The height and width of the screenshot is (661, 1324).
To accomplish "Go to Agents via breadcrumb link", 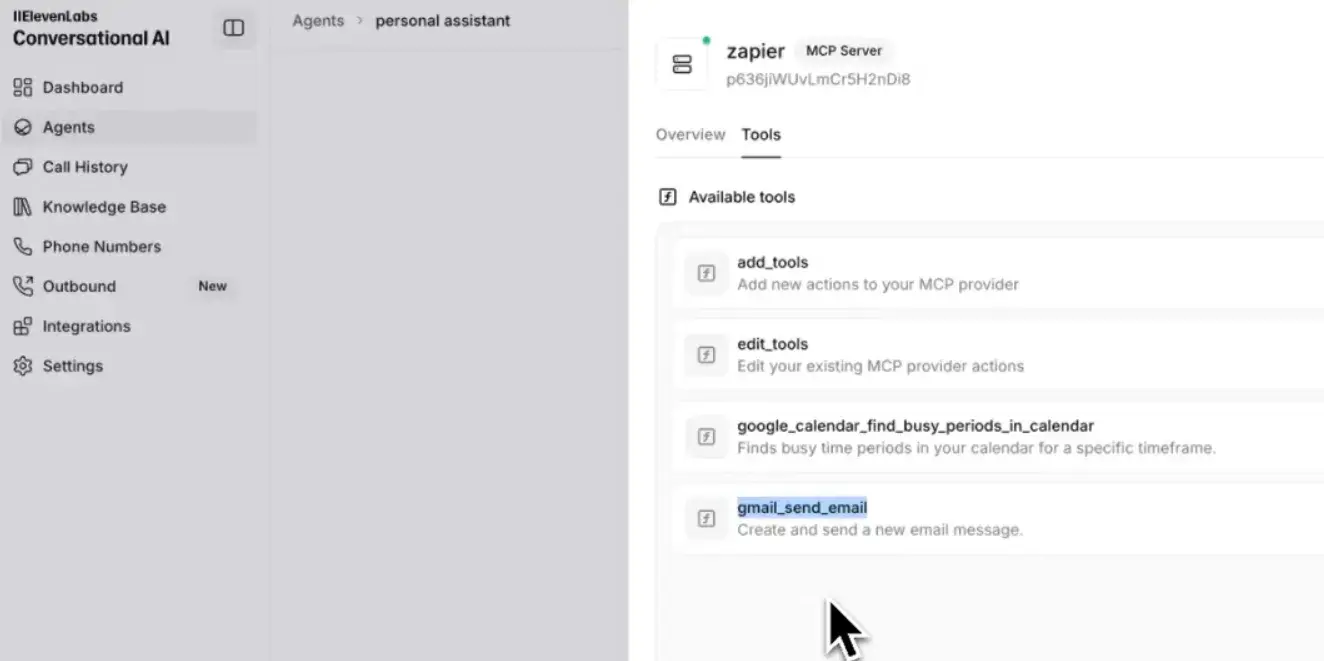I will pyautogui.click(x=318, y=21).
